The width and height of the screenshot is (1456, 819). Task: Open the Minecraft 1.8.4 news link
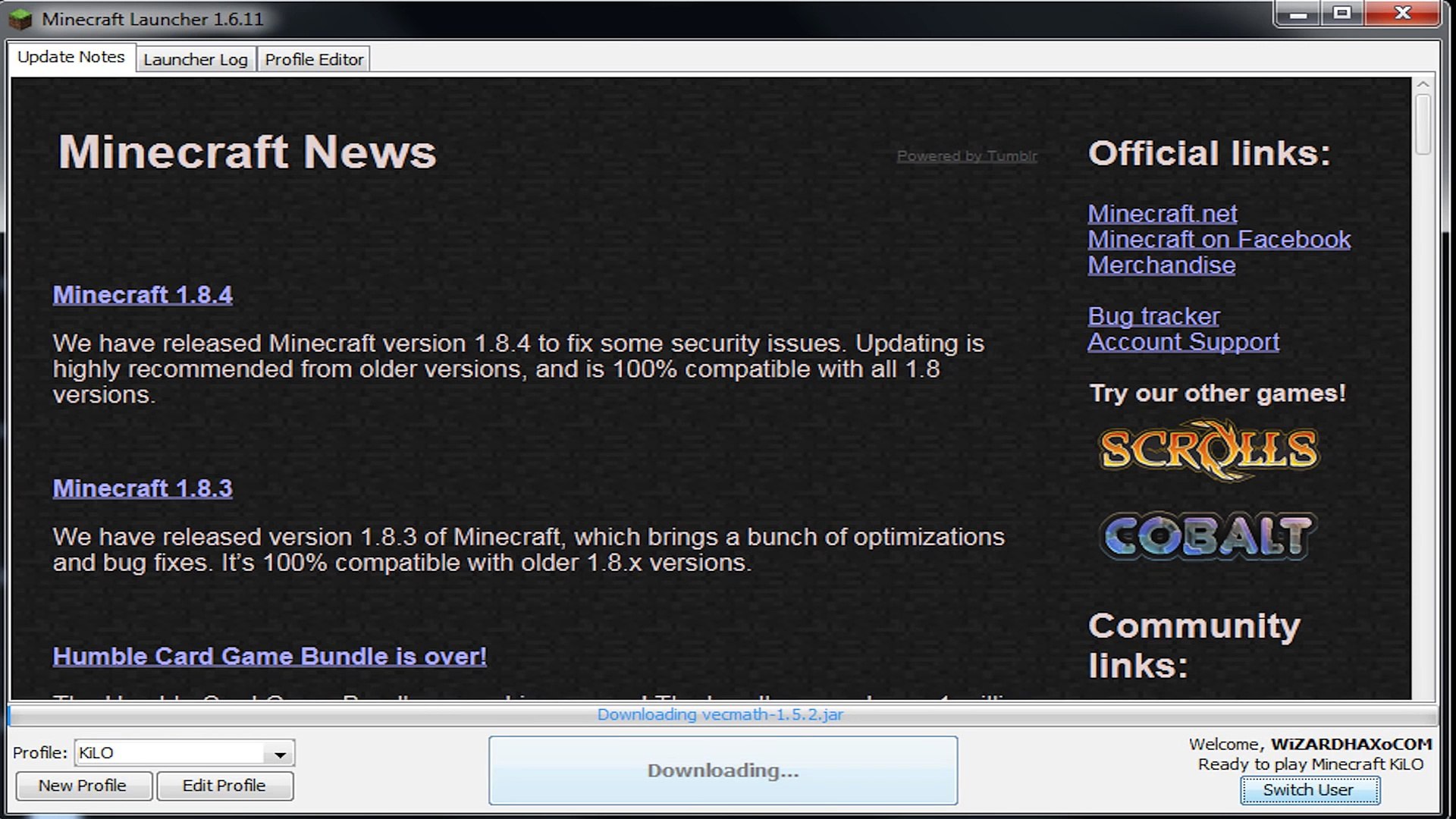point(143,295)
